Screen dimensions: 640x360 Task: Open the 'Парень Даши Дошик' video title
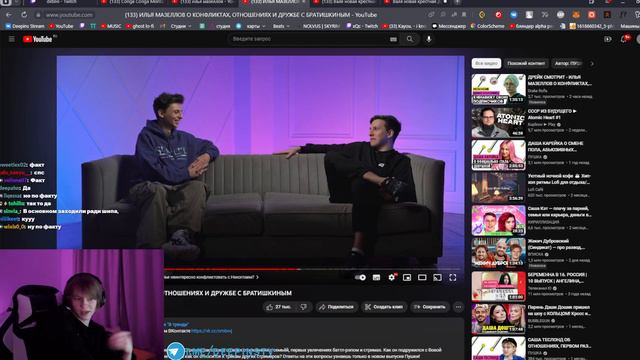559,310
